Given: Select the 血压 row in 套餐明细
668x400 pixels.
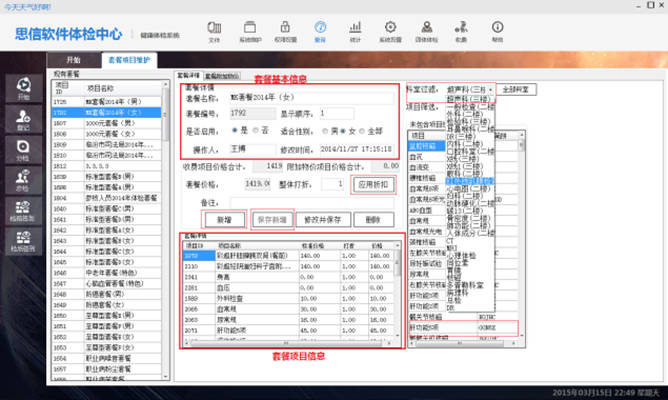Looking at the screenshot, I should (x=289, y=288).
